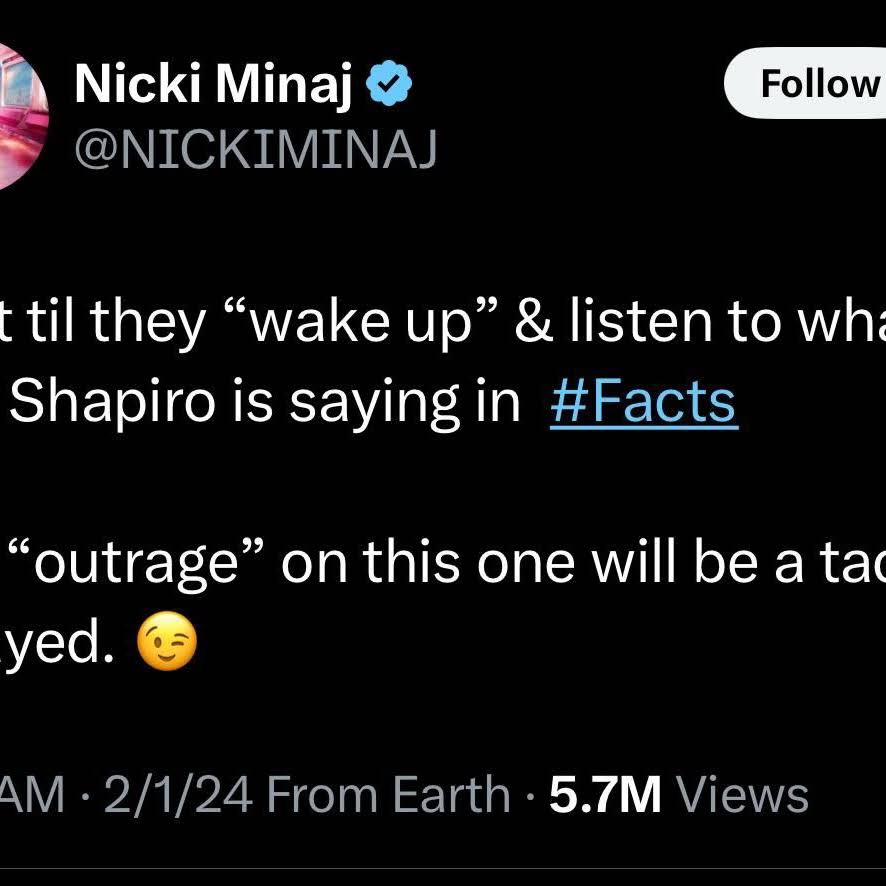Click the 5.7M view count
The image size is (886, 886).
pyautogui.click(x=605, y=794)
